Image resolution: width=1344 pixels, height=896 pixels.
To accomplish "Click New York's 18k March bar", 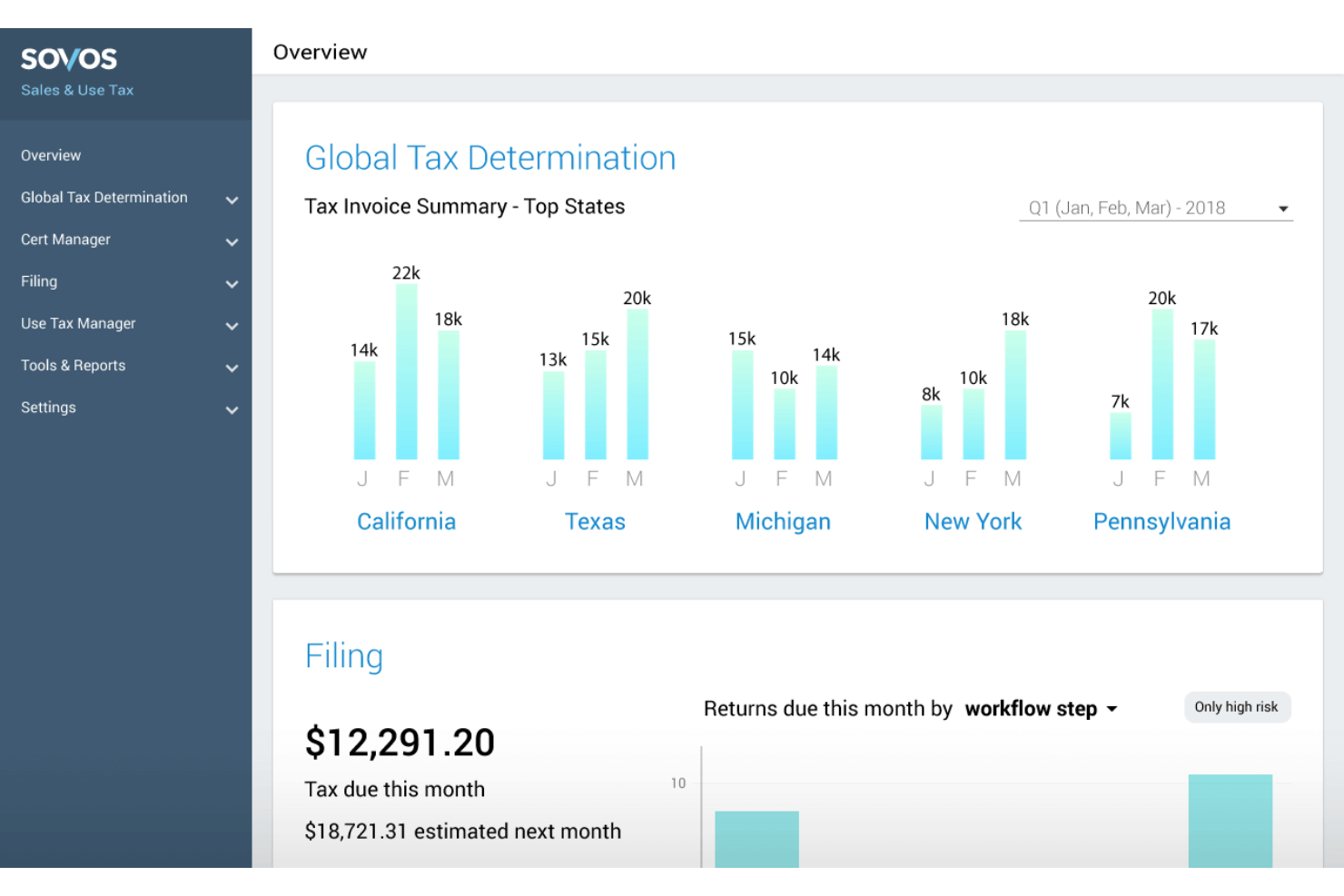I will [1015, 395].
